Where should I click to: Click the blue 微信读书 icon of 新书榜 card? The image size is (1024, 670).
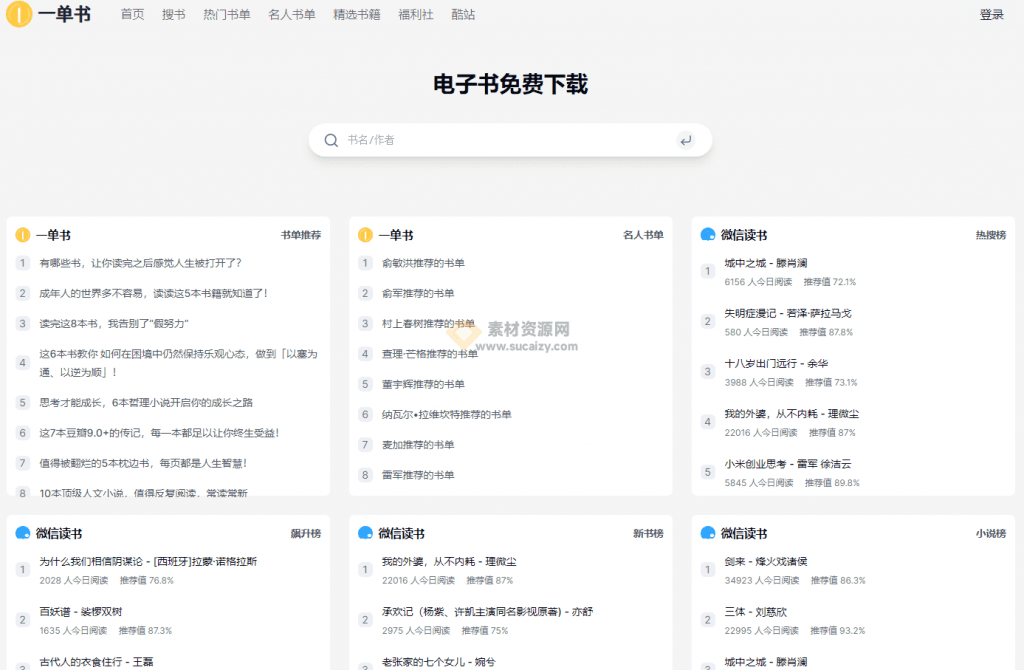(365, 534)
